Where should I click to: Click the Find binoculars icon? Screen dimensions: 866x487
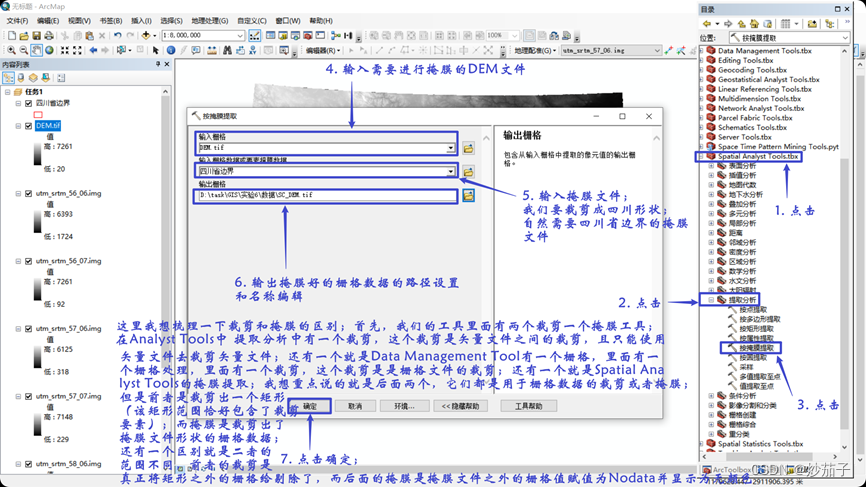(227, 50)
